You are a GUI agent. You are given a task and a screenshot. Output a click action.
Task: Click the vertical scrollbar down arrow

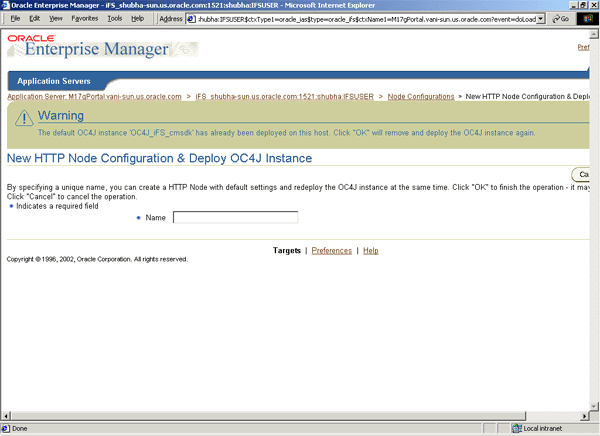(594, 406)
